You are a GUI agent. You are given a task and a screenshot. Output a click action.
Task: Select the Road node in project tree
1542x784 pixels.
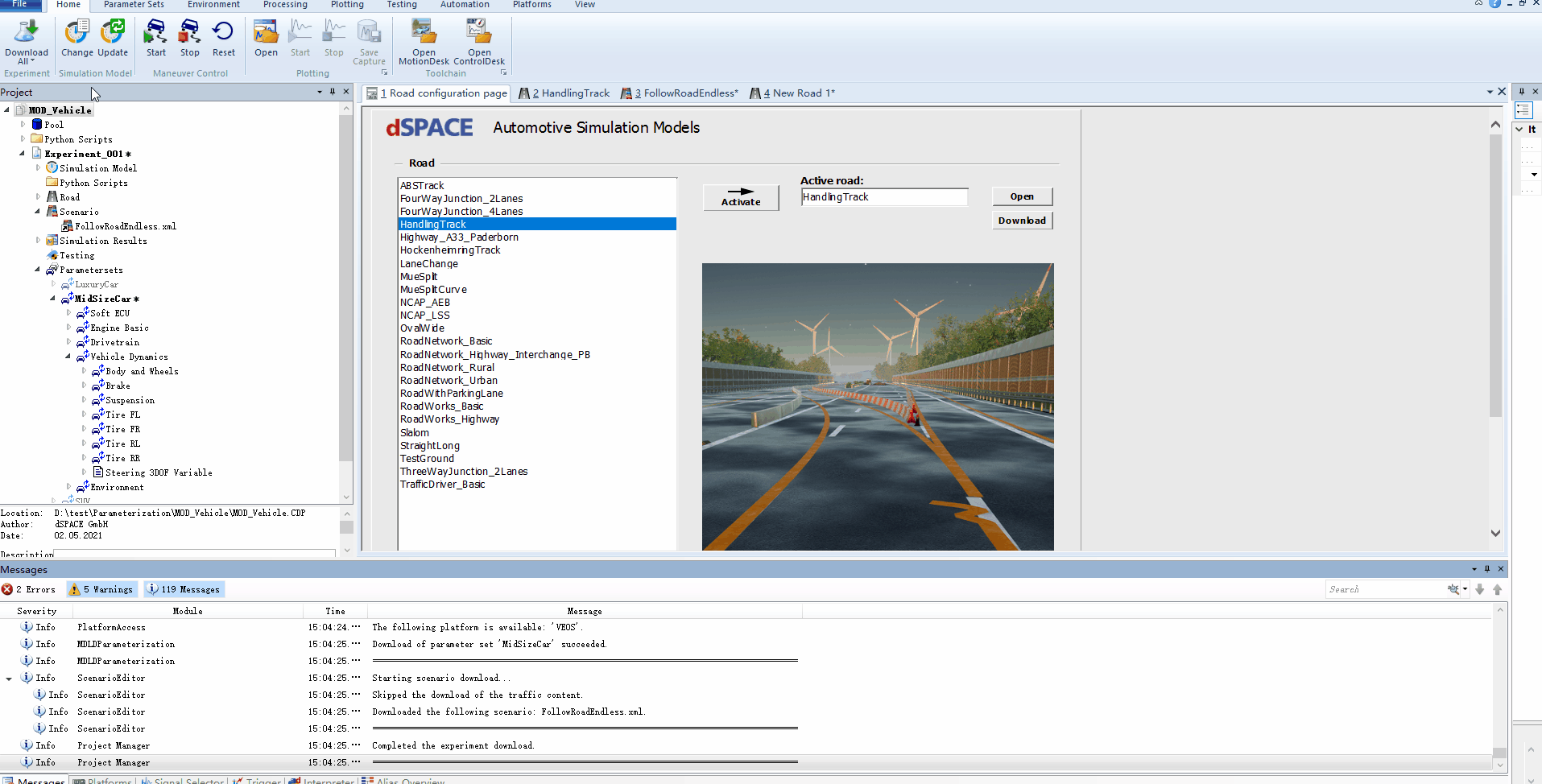(x=69, y=197)
